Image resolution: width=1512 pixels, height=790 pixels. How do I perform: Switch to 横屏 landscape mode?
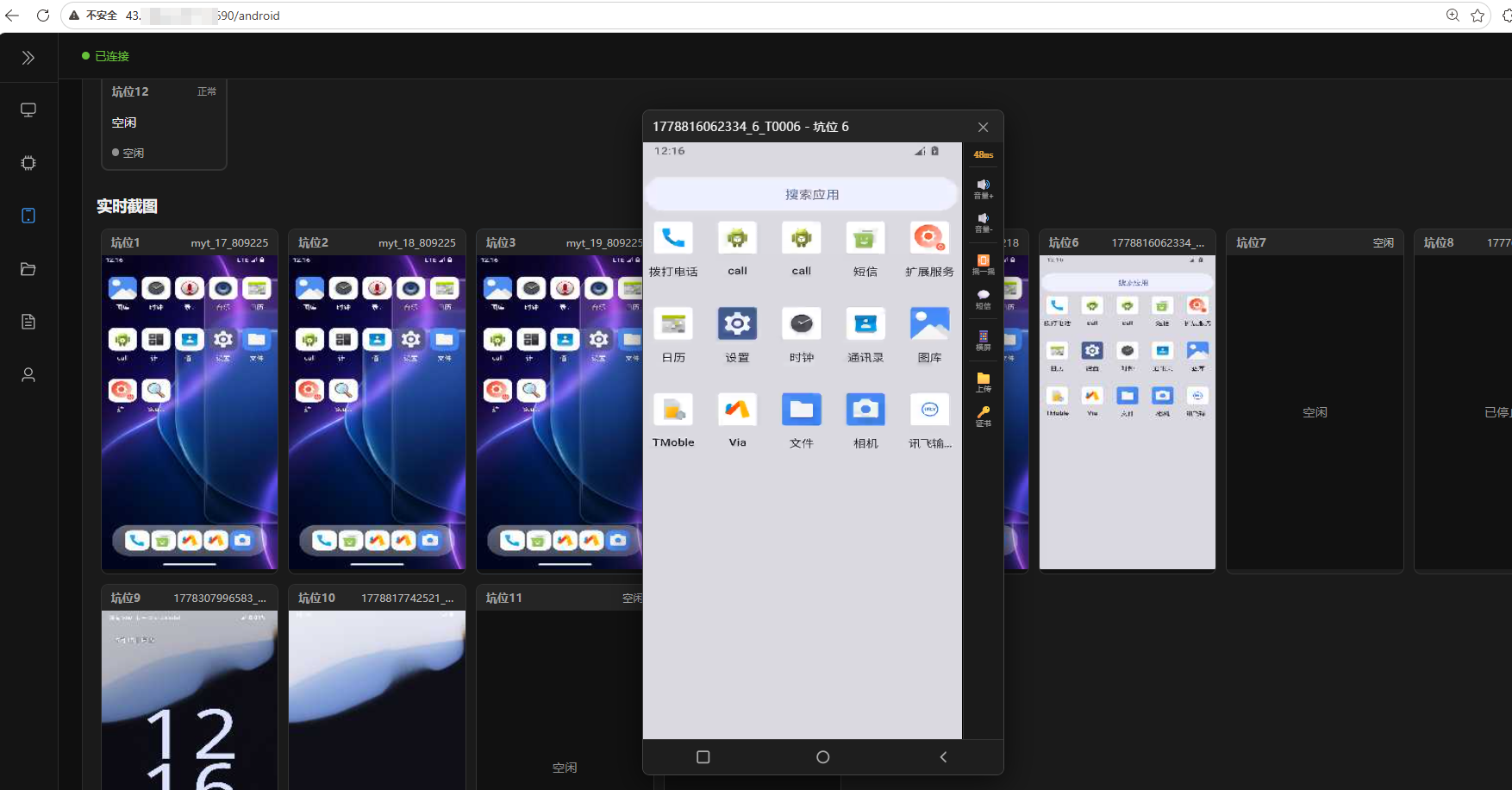(984, 341)
